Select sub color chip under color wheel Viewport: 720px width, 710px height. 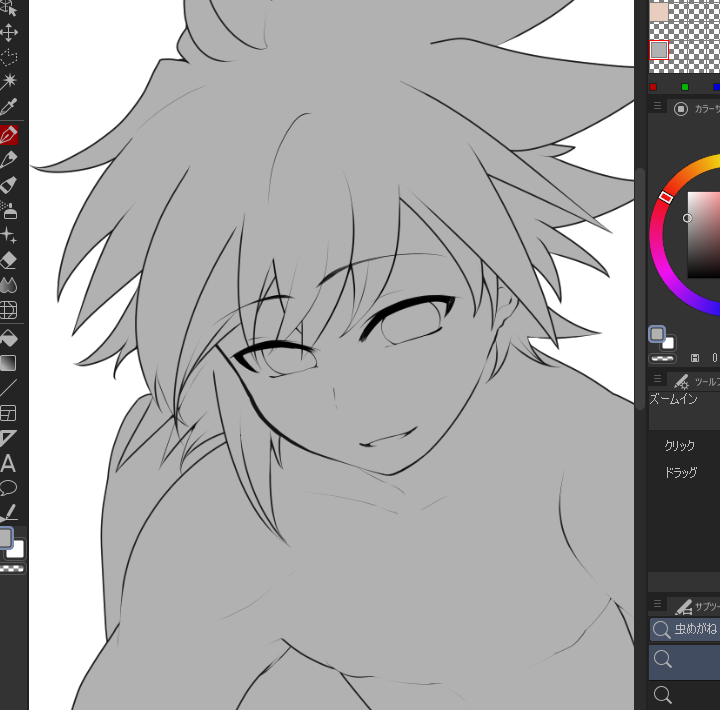pos(668,343)
